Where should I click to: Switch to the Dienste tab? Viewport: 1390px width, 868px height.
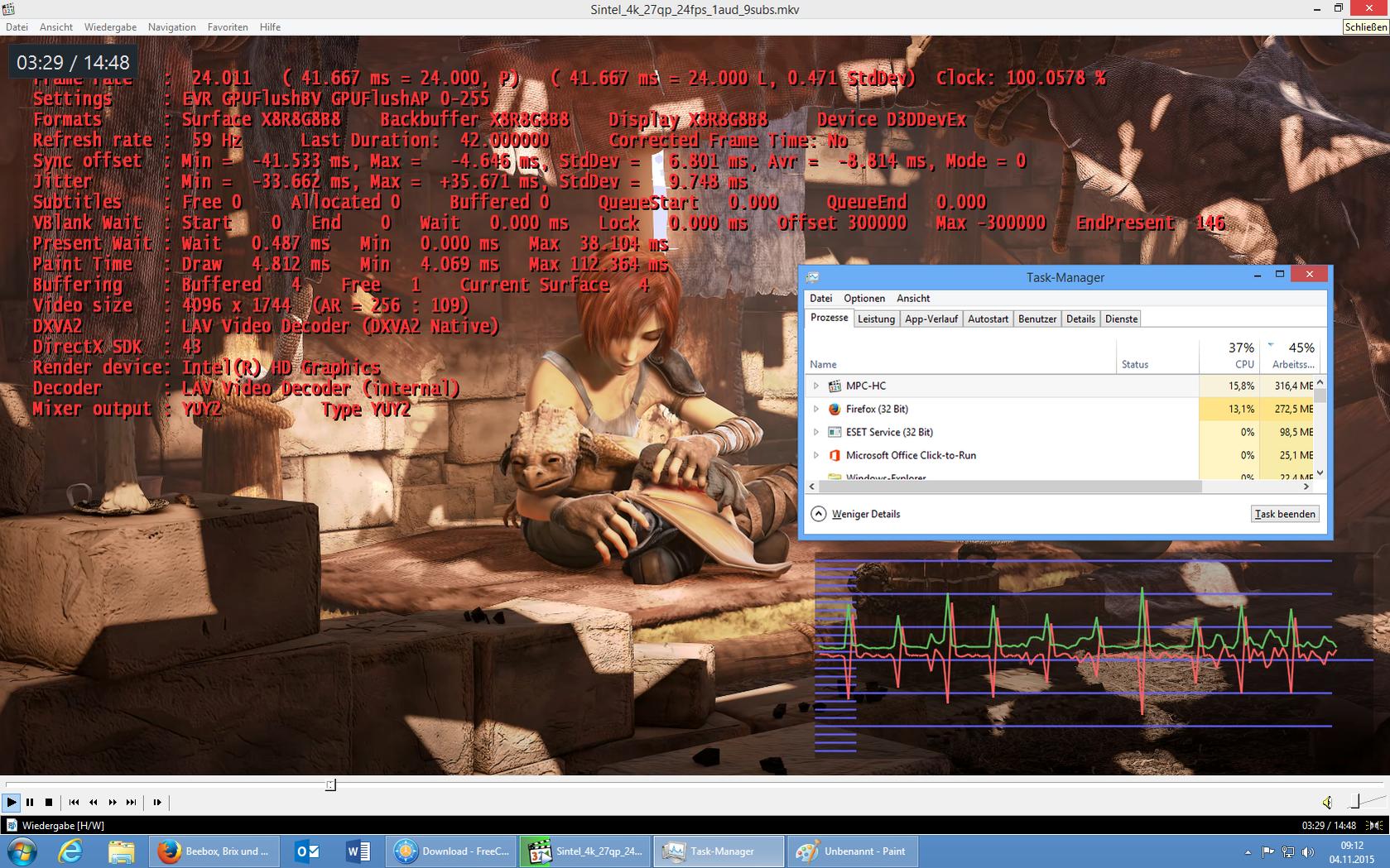(1122, 319)
